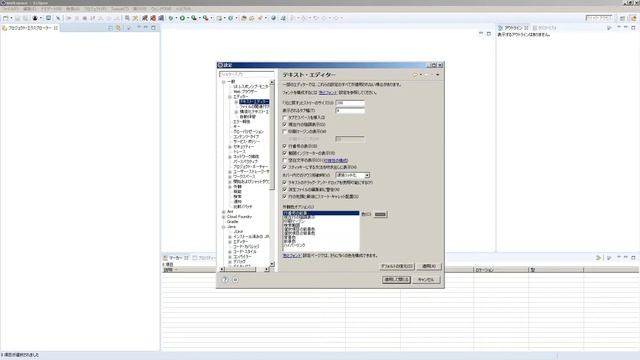The image size is (640, 360).
Task: Open the ファイル menu
Action: point(11,9)
